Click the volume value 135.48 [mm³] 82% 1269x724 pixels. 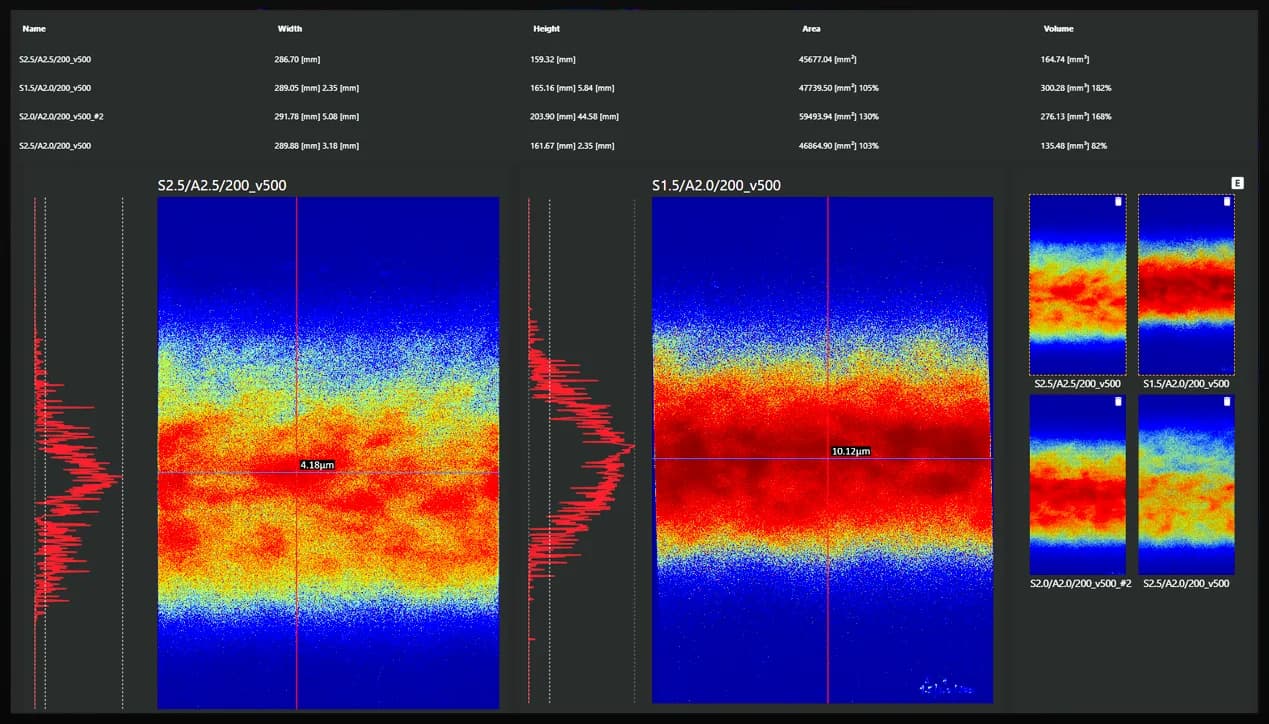tap(1073, 146)
